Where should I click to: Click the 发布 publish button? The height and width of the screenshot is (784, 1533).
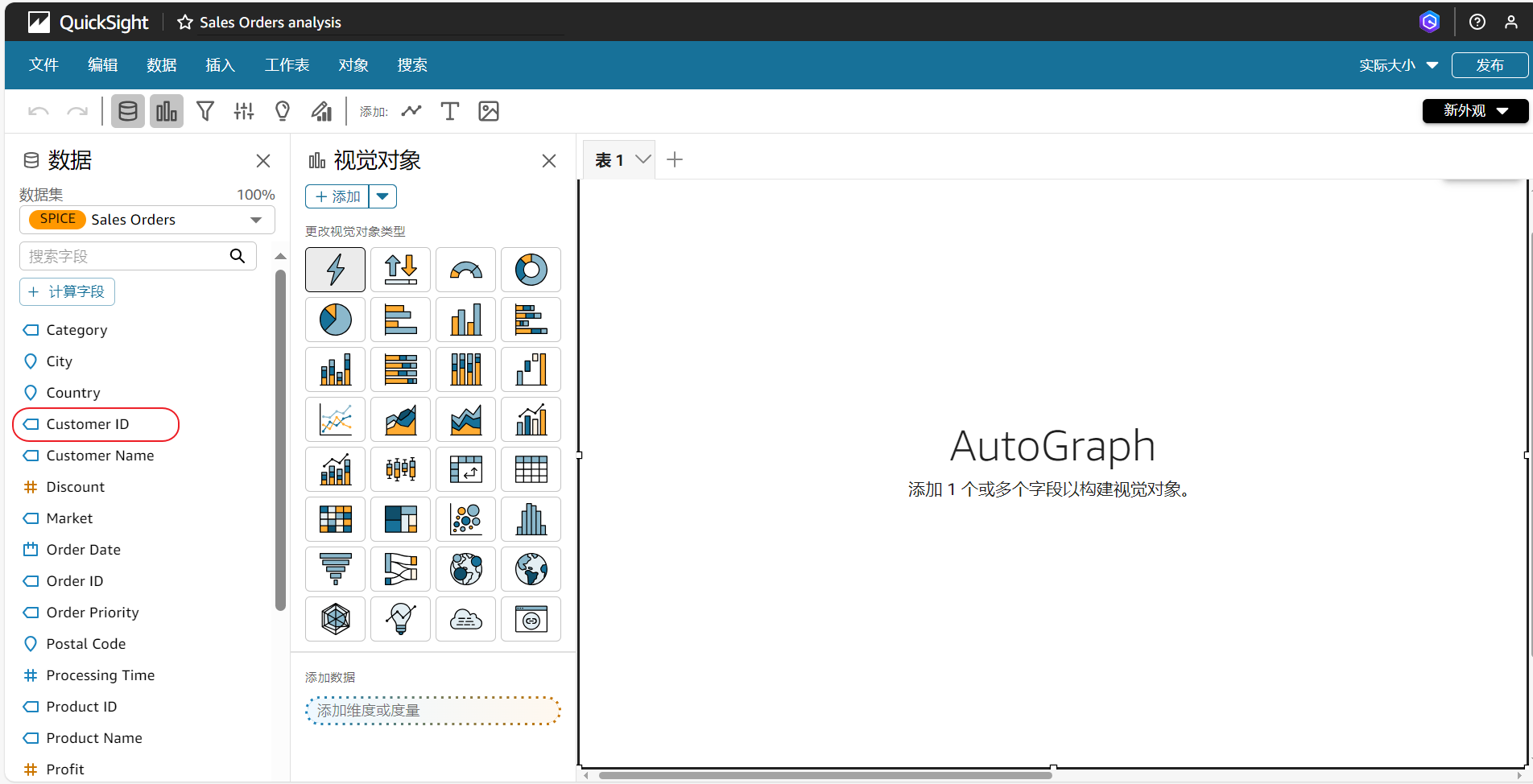pos(1489,65)
